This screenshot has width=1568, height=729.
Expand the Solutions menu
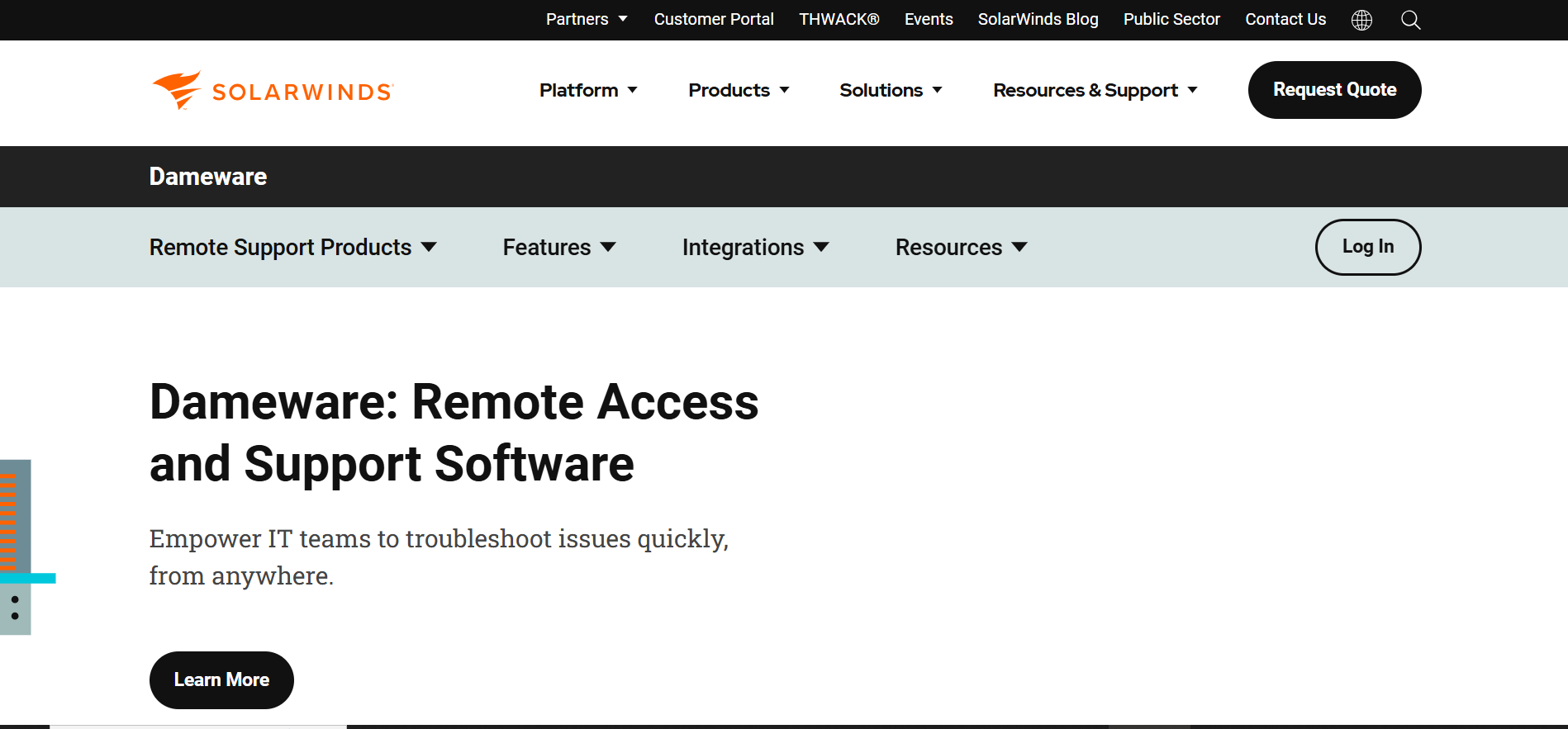(x=891, y=90)
